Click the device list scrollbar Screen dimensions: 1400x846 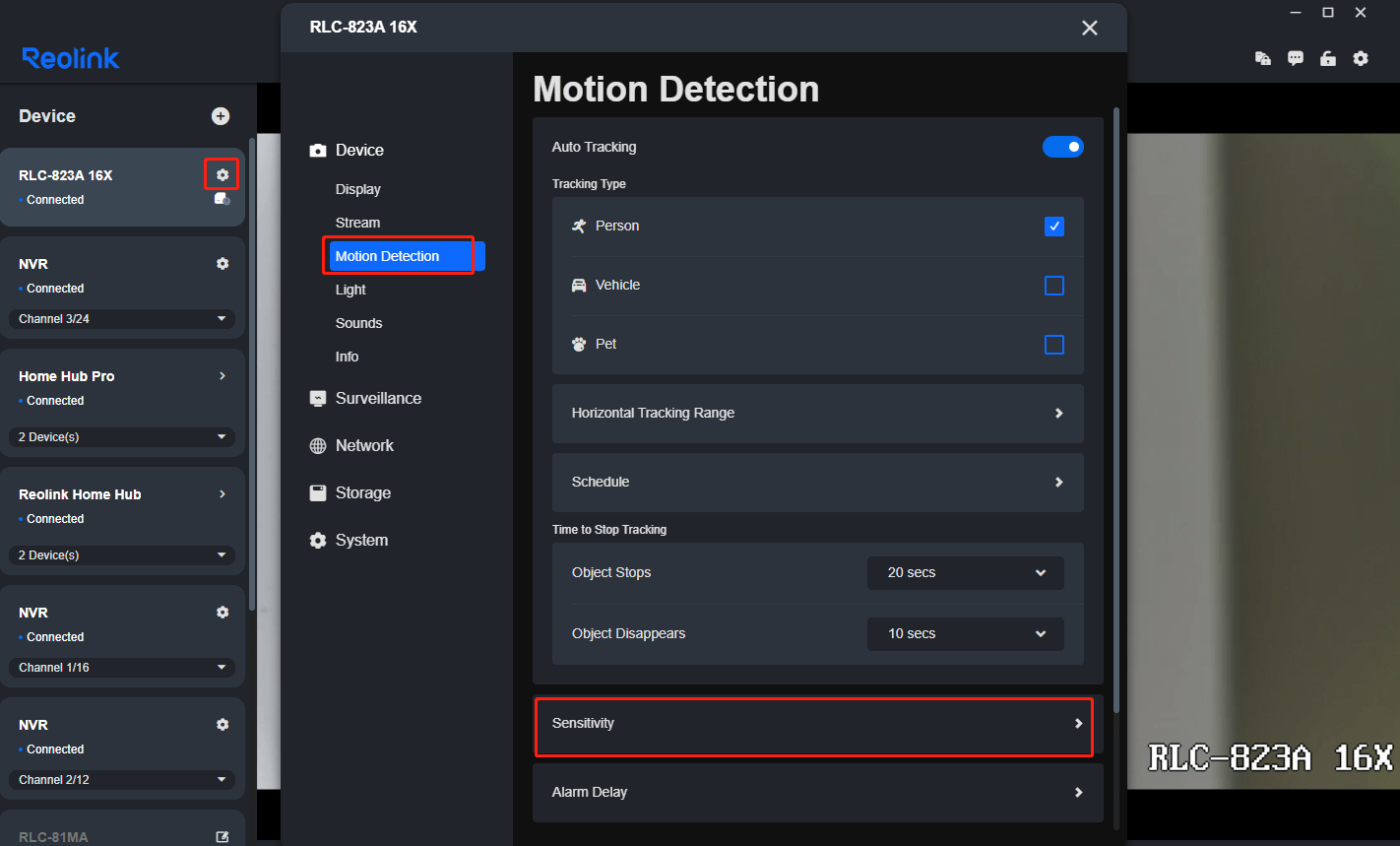pos(252,374)
